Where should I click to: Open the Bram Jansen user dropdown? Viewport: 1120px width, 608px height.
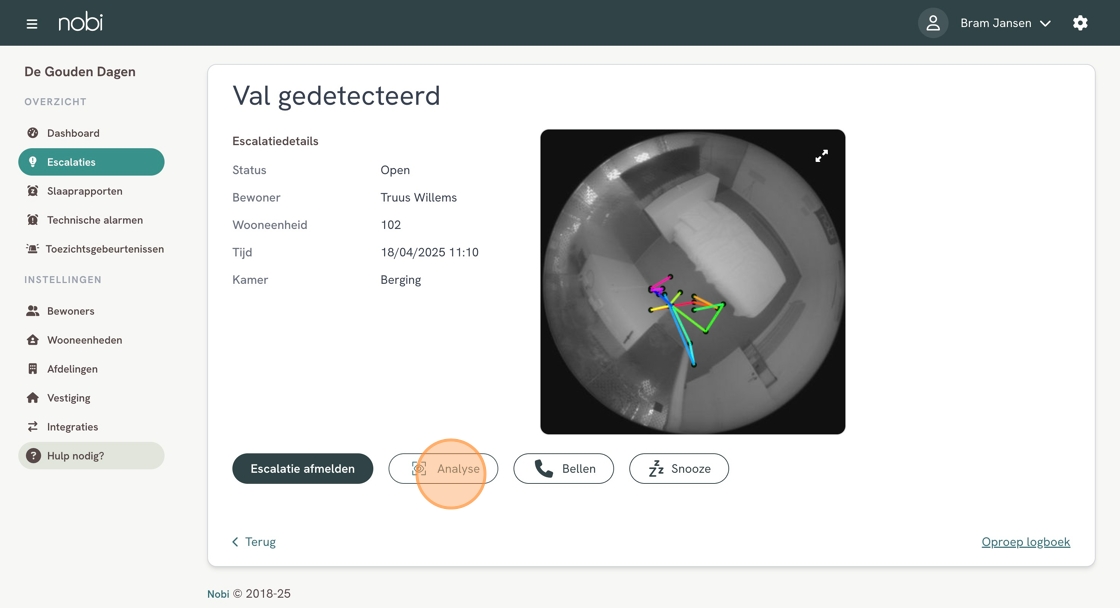click(x=1005, y=23)
